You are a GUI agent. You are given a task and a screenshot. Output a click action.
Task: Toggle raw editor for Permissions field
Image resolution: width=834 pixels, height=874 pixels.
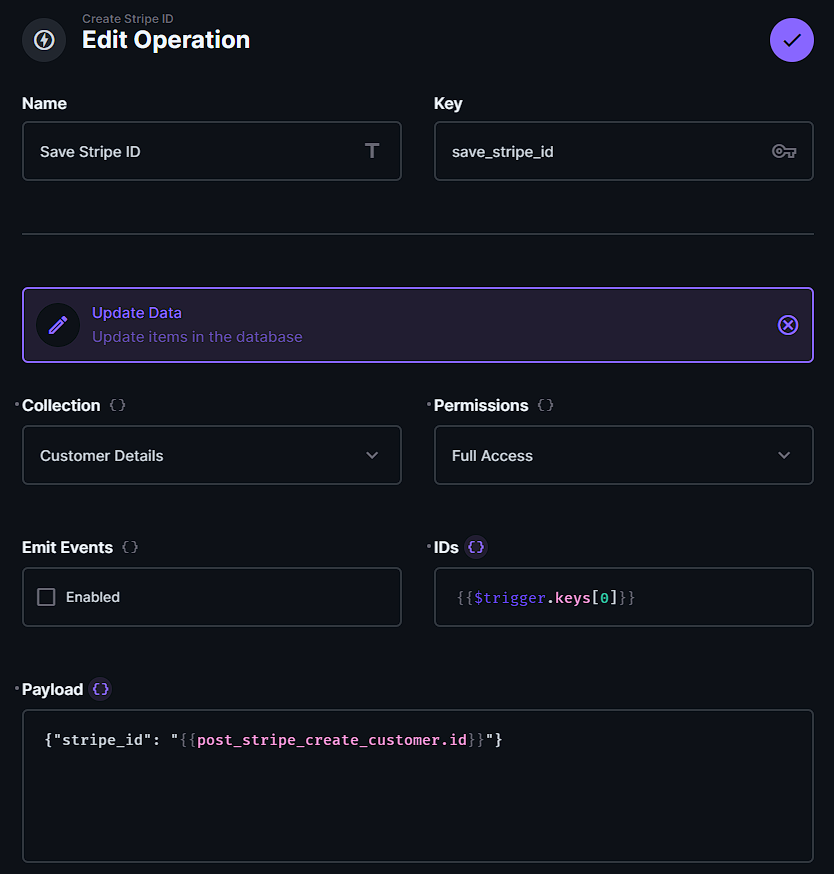tap(545, 405)
